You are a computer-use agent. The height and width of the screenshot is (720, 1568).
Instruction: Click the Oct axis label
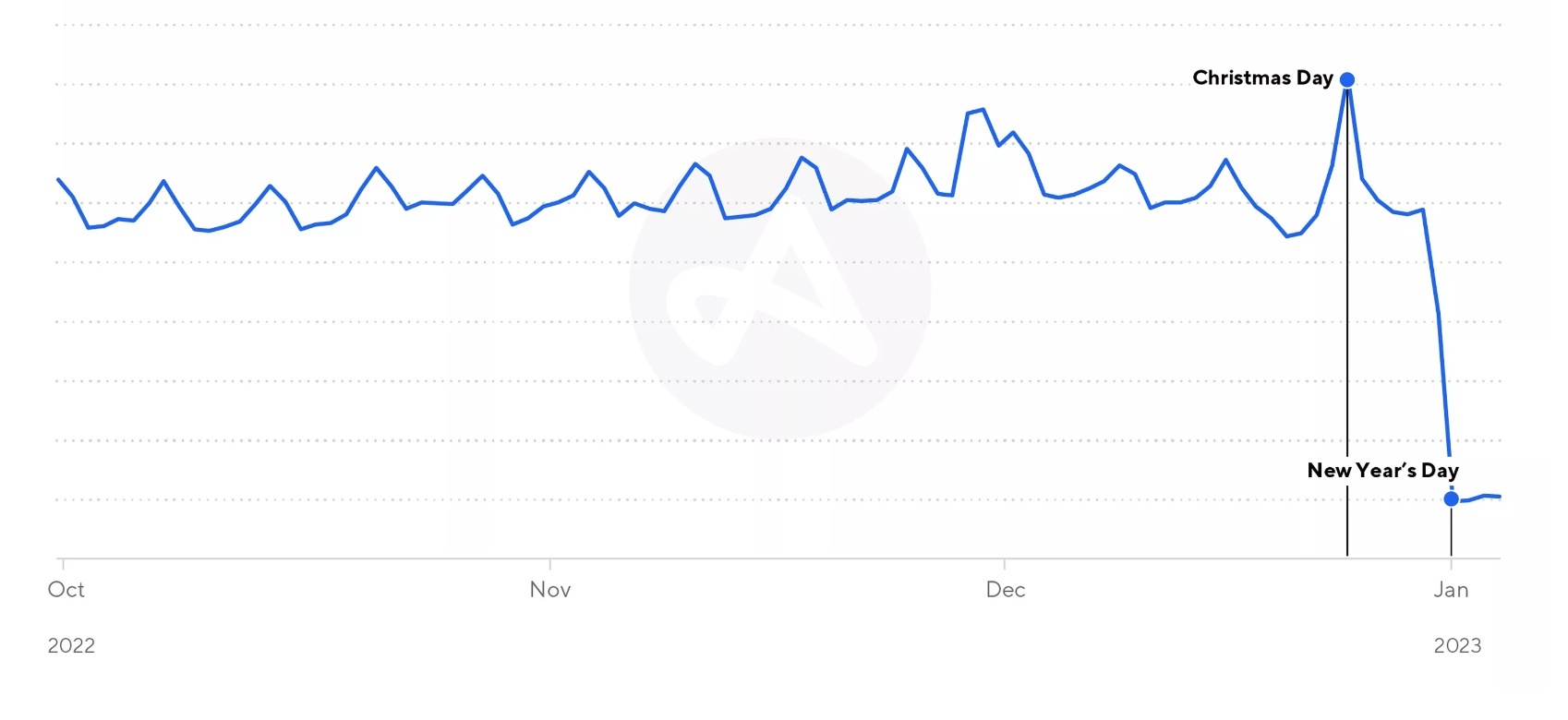(66, 590)
